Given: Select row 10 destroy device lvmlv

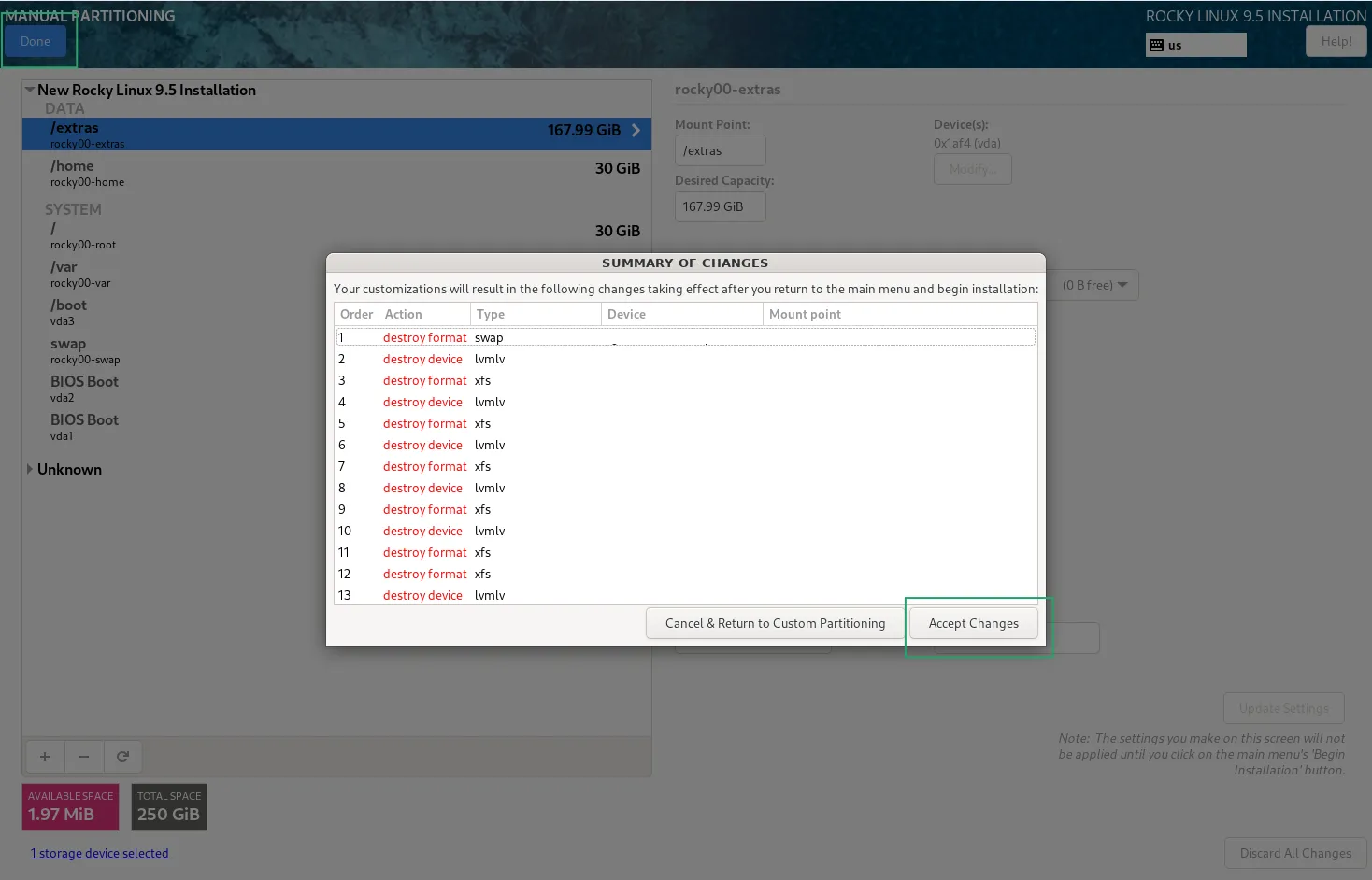Looking at the screenshot, I should click(686, 531).
